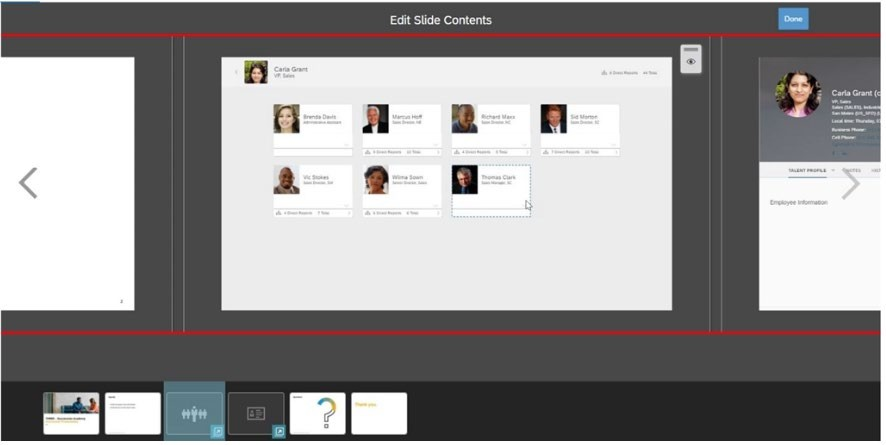Screen dimensions: 886x445
Task: Advance to the next slide with right arrow
Action: tap(850, 183)
